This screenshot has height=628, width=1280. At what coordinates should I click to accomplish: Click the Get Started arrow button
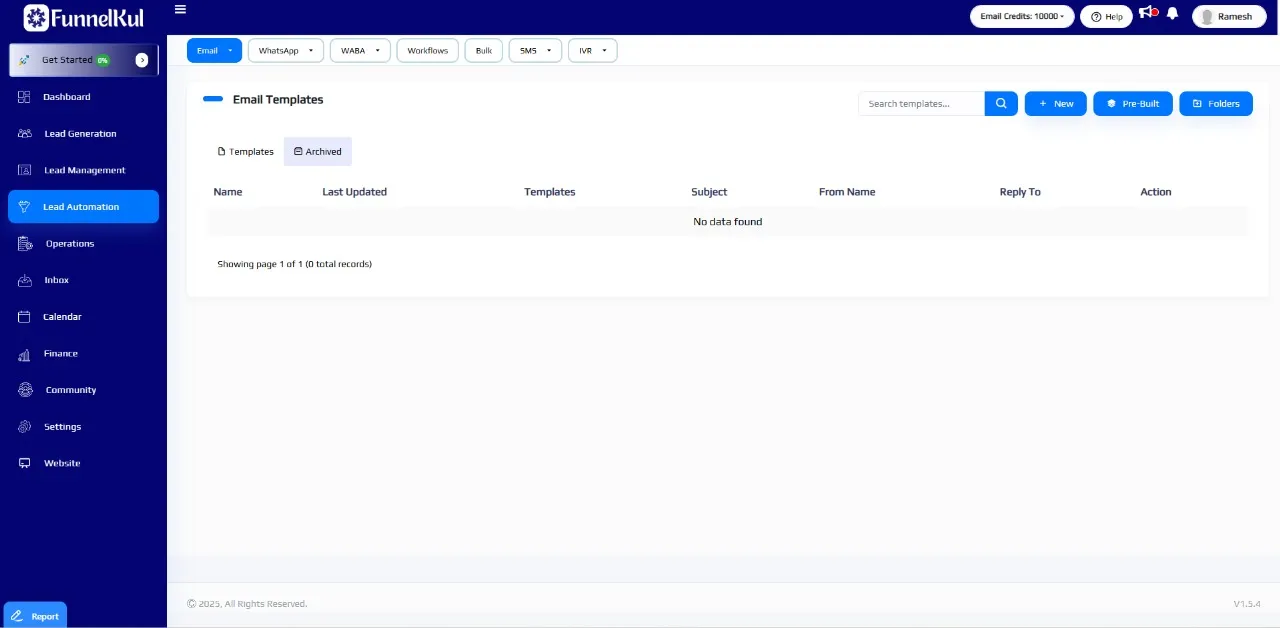pos(142,60)
